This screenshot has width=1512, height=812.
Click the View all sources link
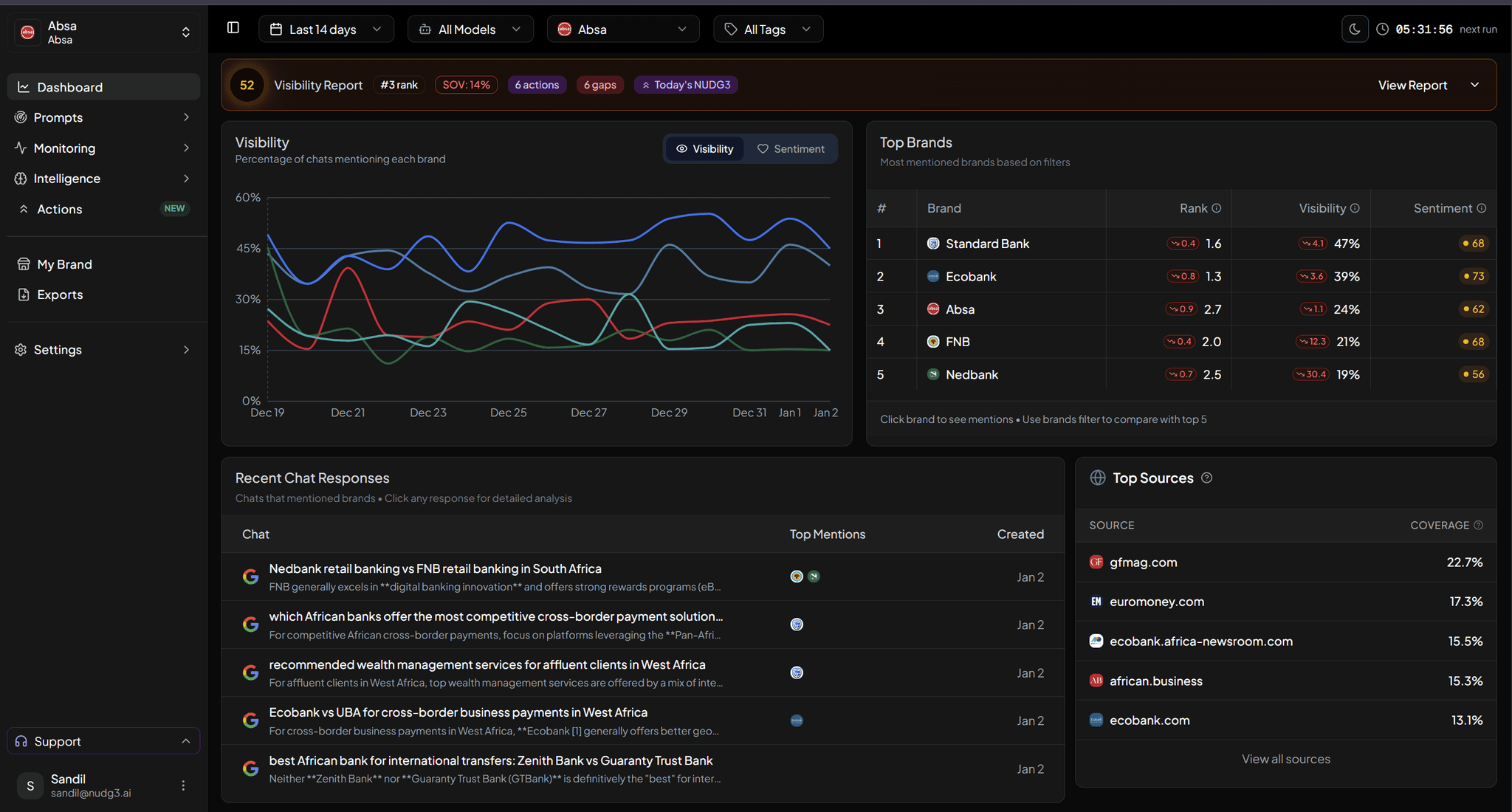click(x=1285, y=758)
